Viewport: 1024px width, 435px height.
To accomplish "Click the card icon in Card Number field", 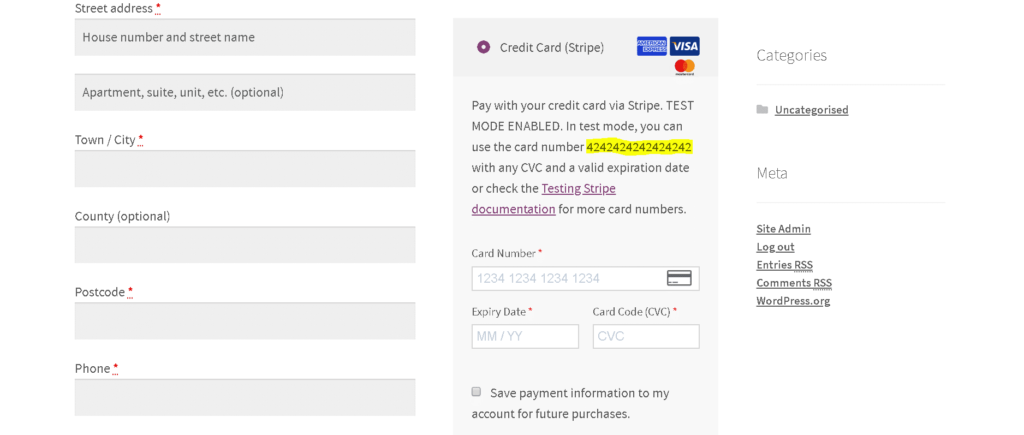I will tap(679, 278).
